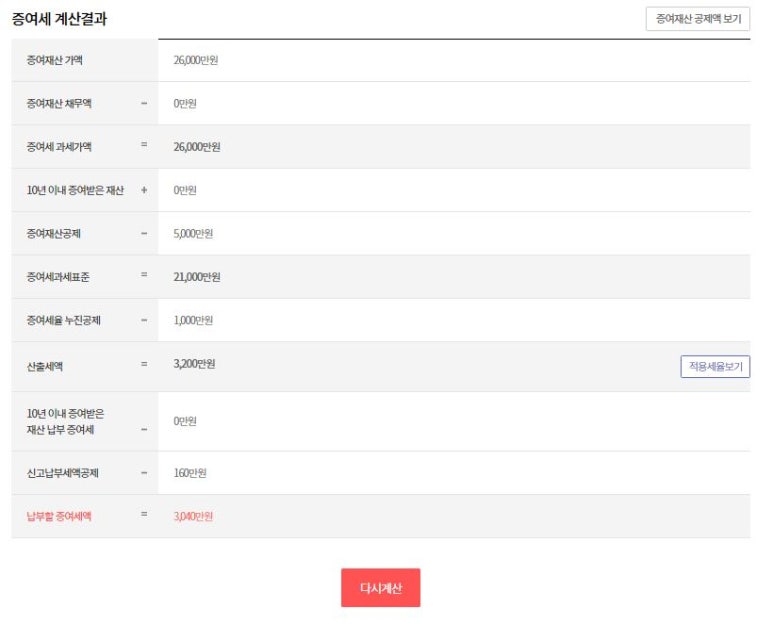Click the 증여세 계산결과 heading

[59, 19]
